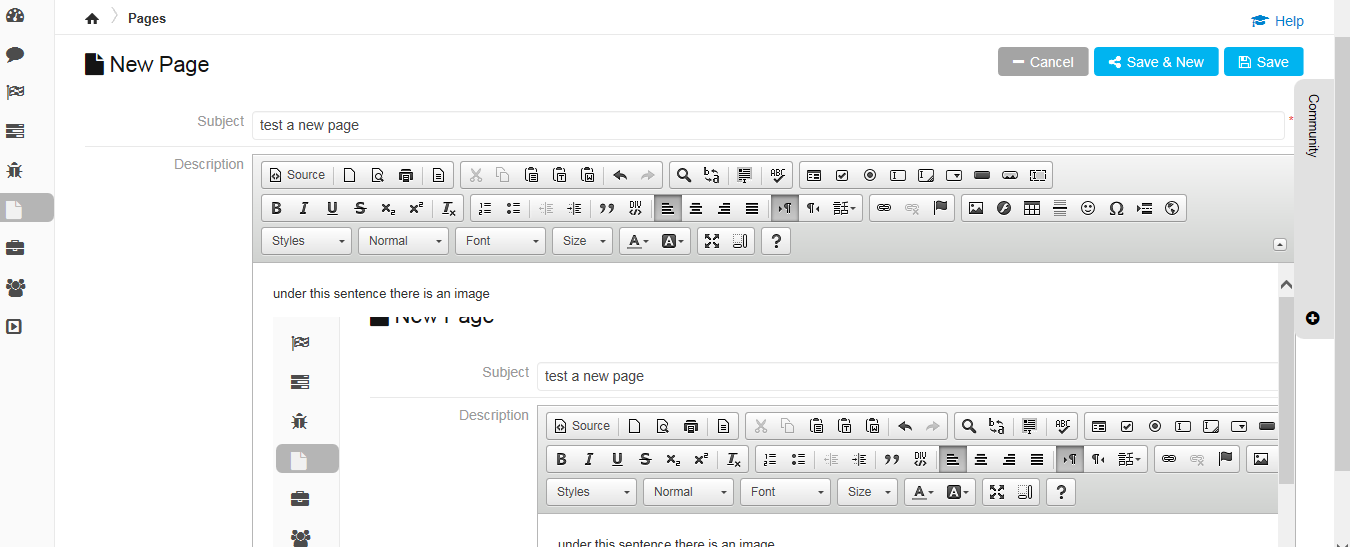
Task: Collapse the editor toolbar with the arrow
Action: [x=1279, y=244]
